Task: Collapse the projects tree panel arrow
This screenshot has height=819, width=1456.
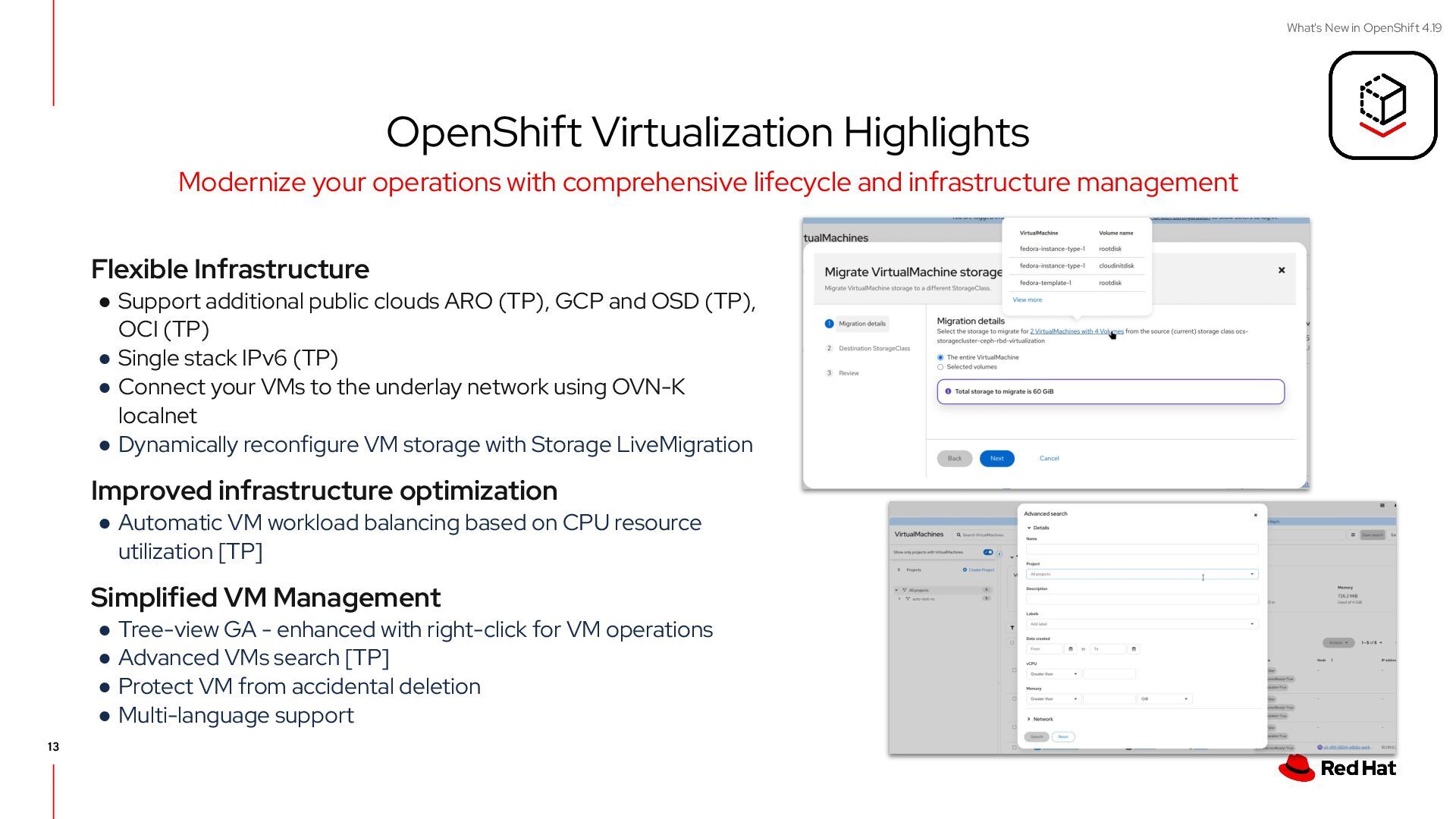Action: (999, 554)
